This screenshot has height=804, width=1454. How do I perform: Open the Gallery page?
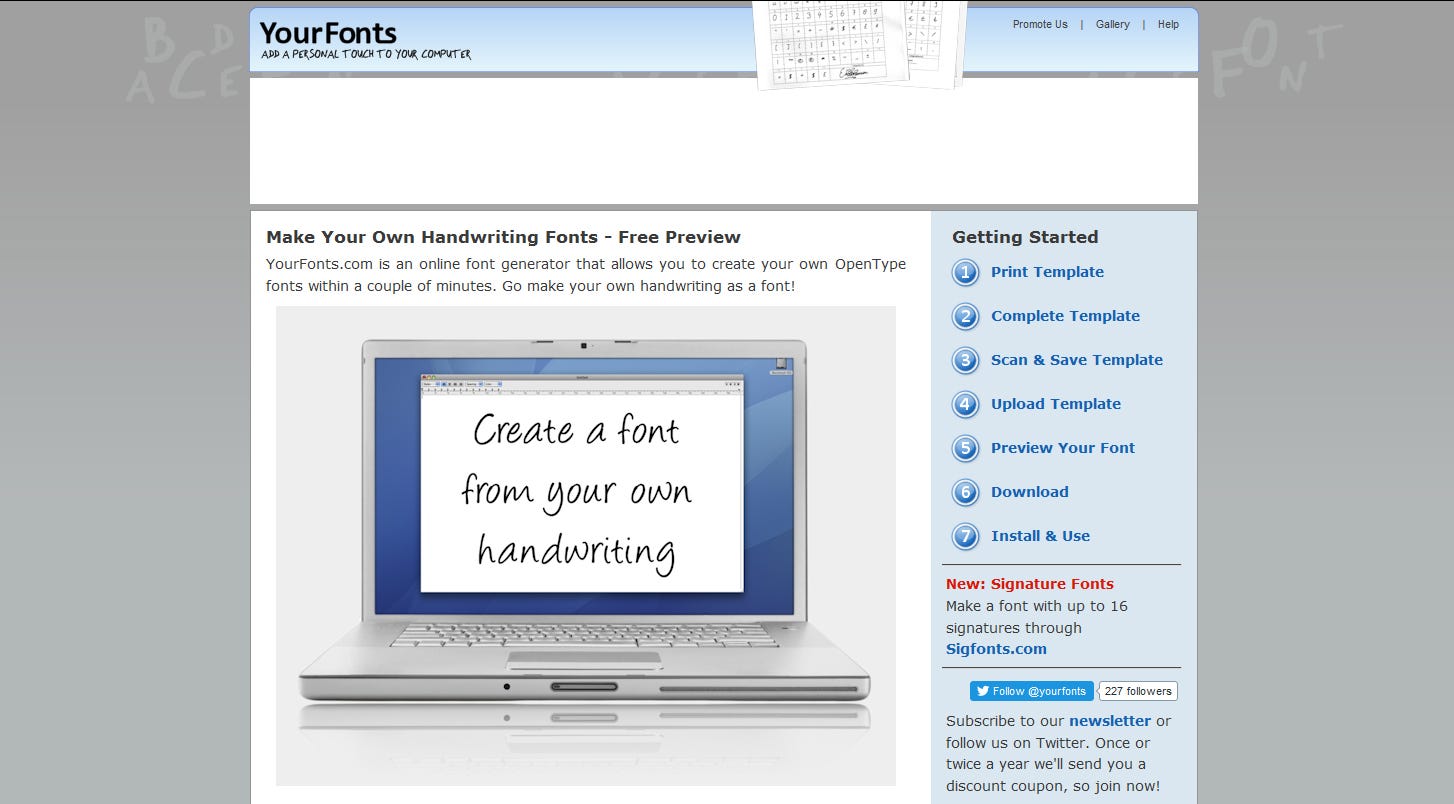coord(1112,24)
